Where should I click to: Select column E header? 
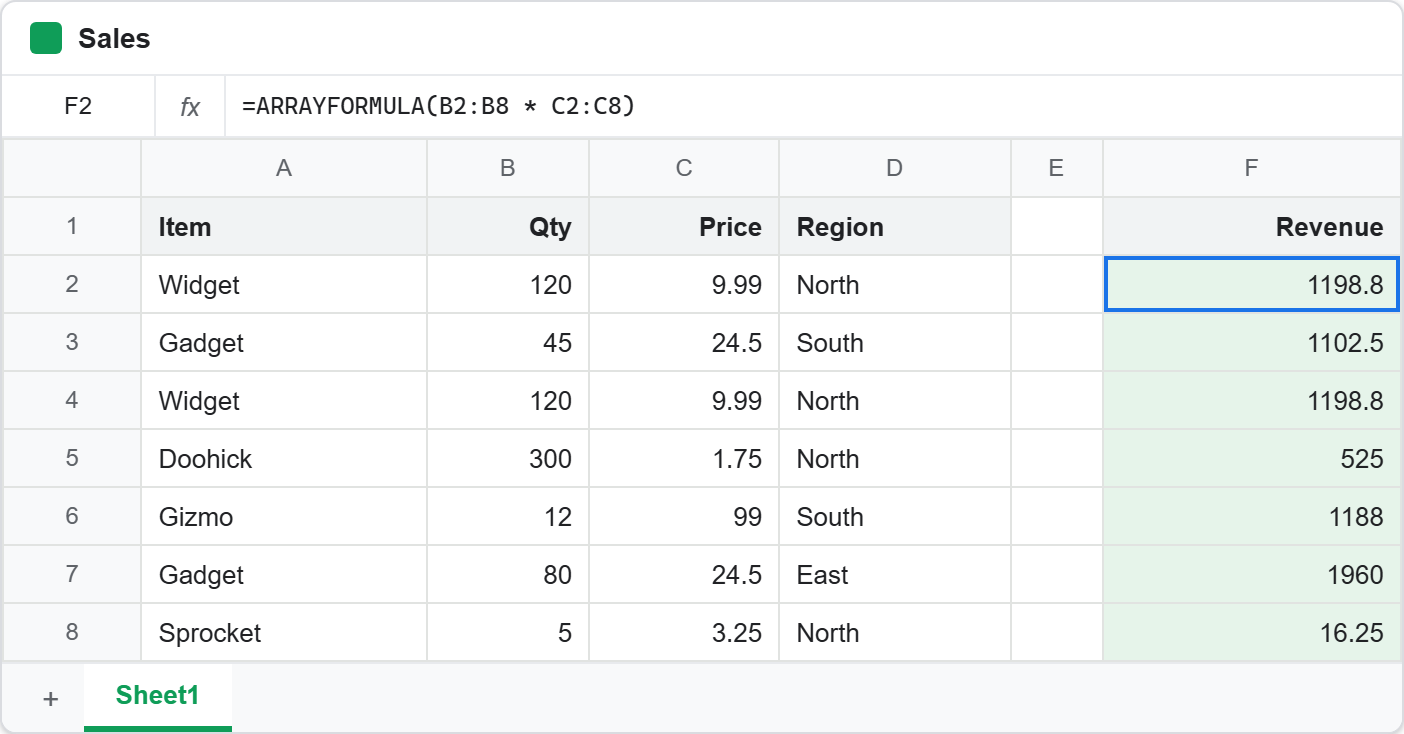[1057, 168]
